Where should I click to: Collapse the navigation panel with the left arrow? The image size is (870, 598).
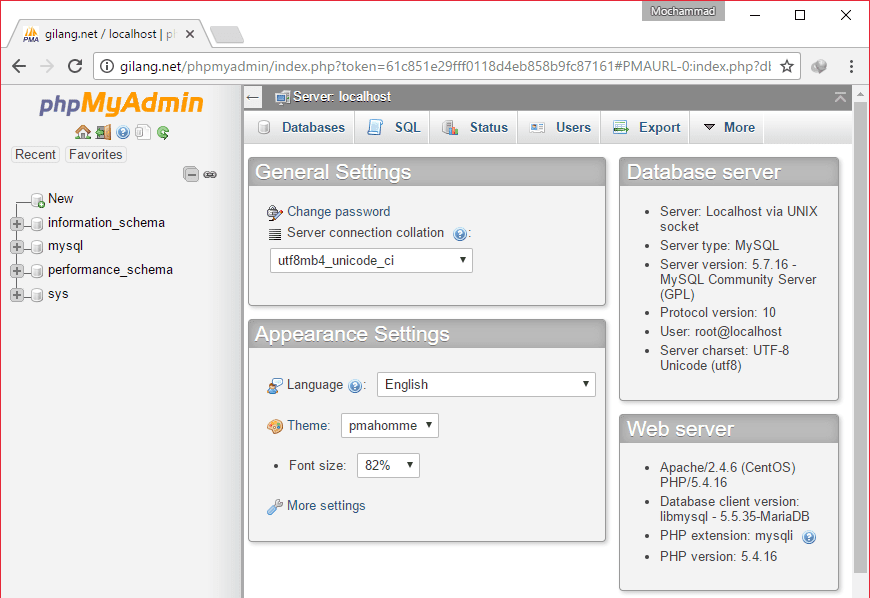tap(254, 97)
